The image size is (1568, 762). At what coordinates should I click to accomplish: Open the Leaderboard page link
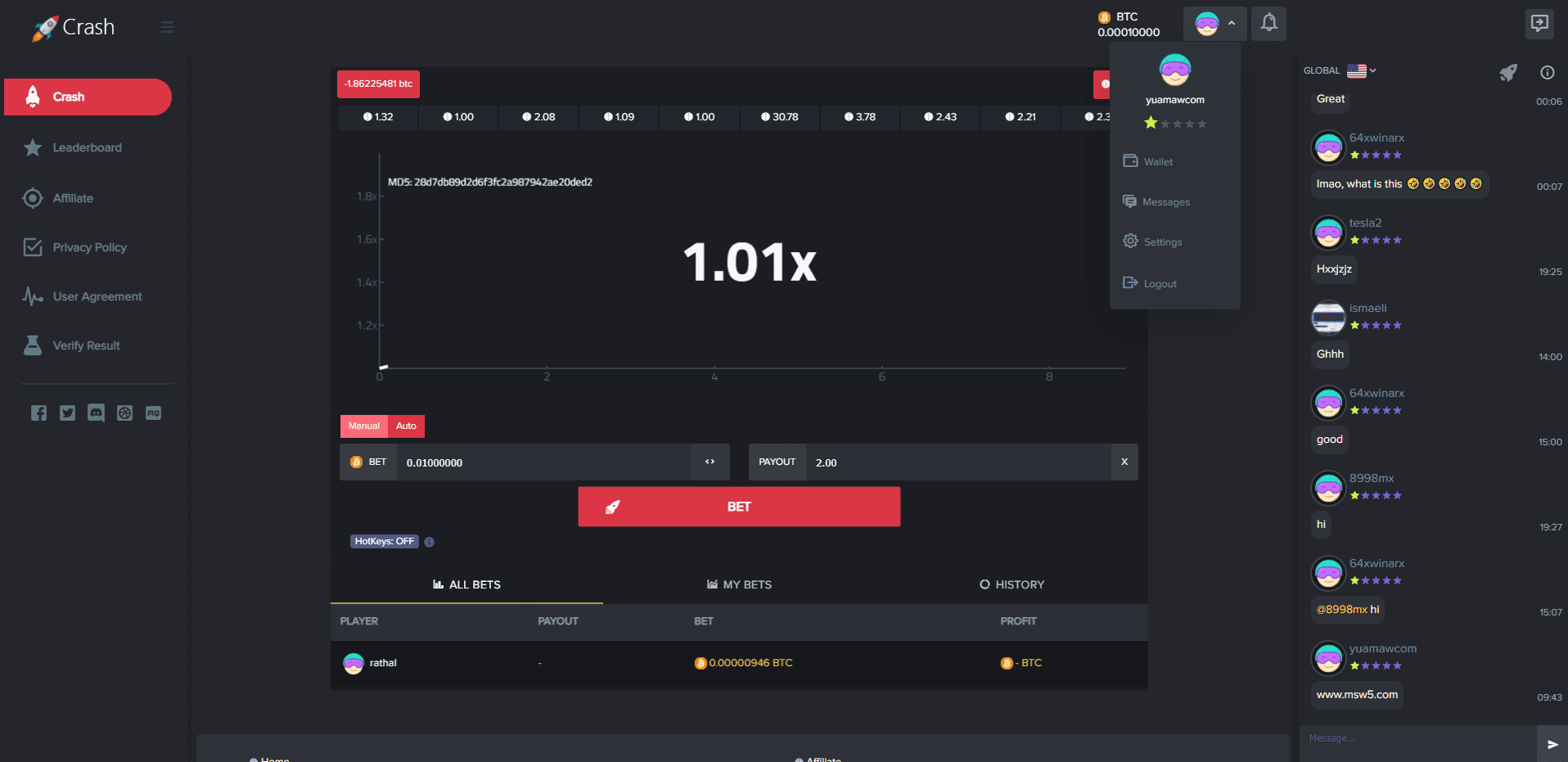[x=87, y=148]
